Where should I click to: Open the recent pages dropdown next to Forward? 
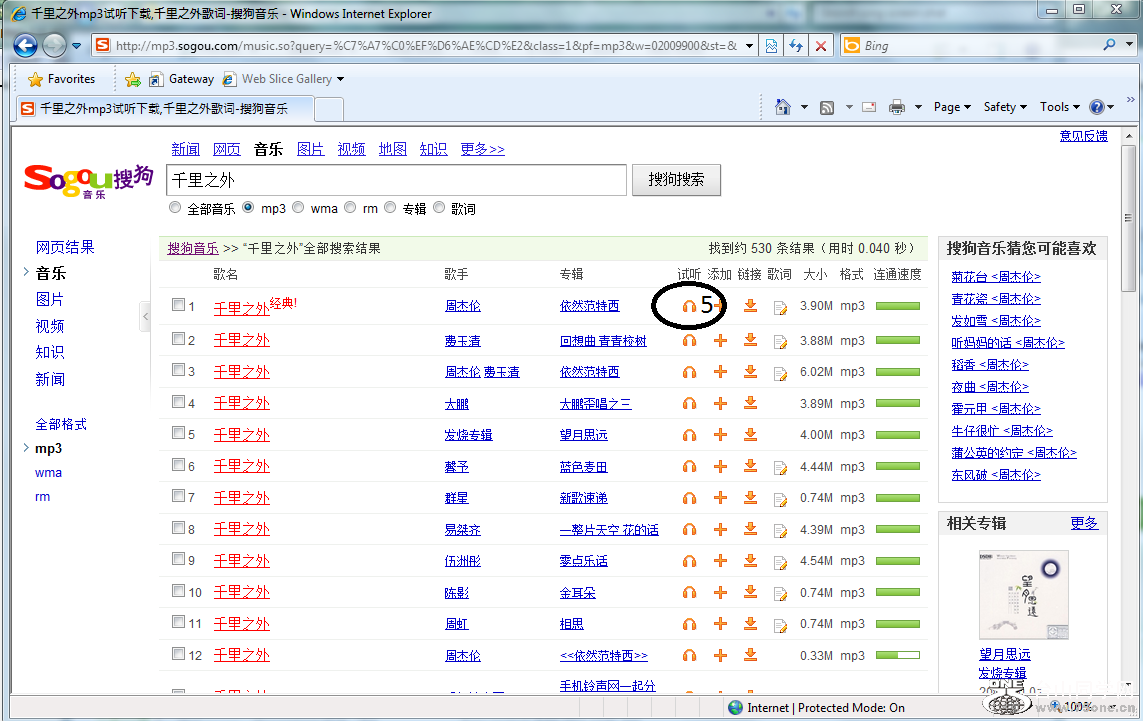click(77, 46)
